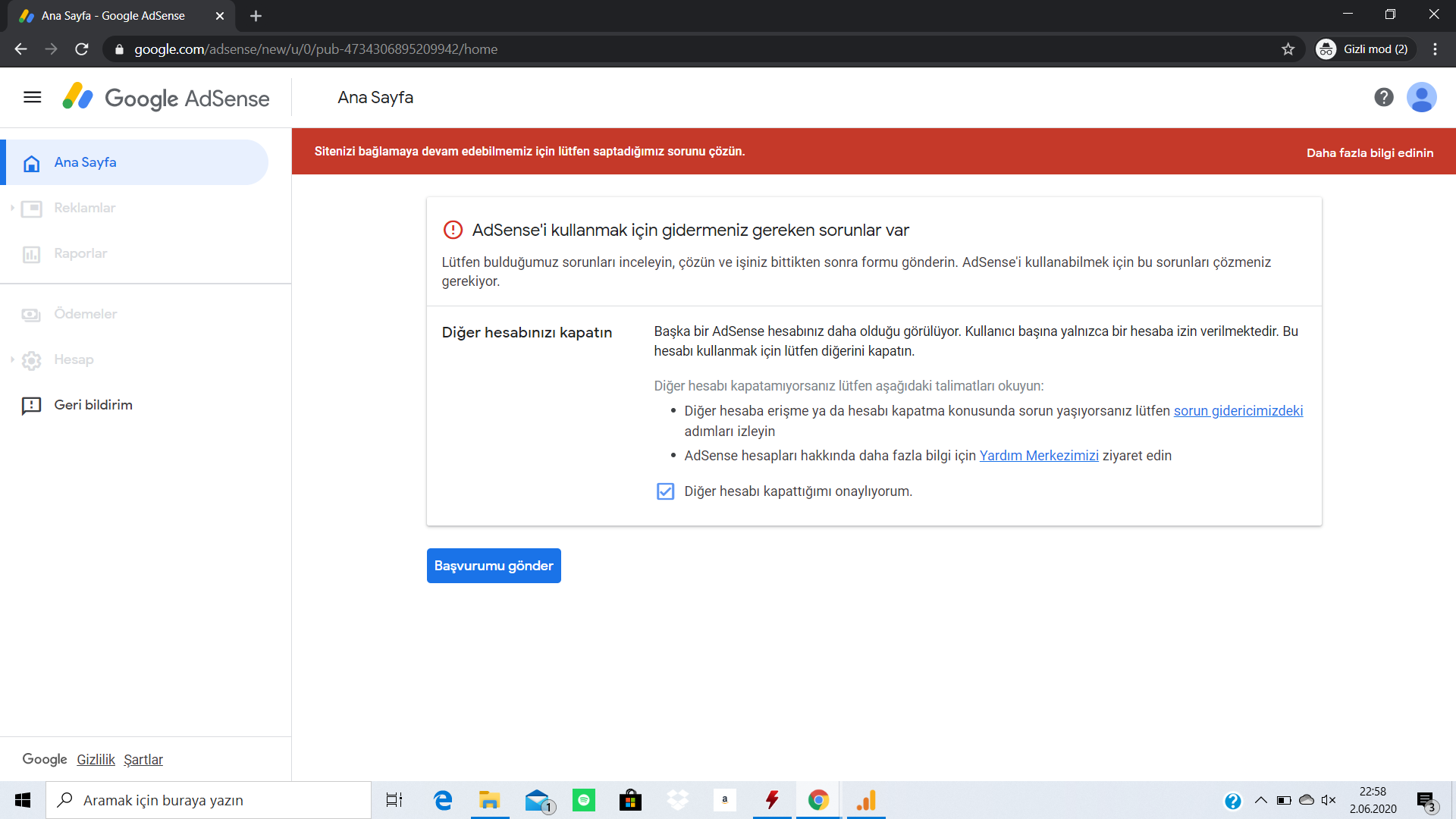Image resolution: width=1456 pixels, height=819 pixels.
Task: Reload the page
Action: tap(82, 49)
